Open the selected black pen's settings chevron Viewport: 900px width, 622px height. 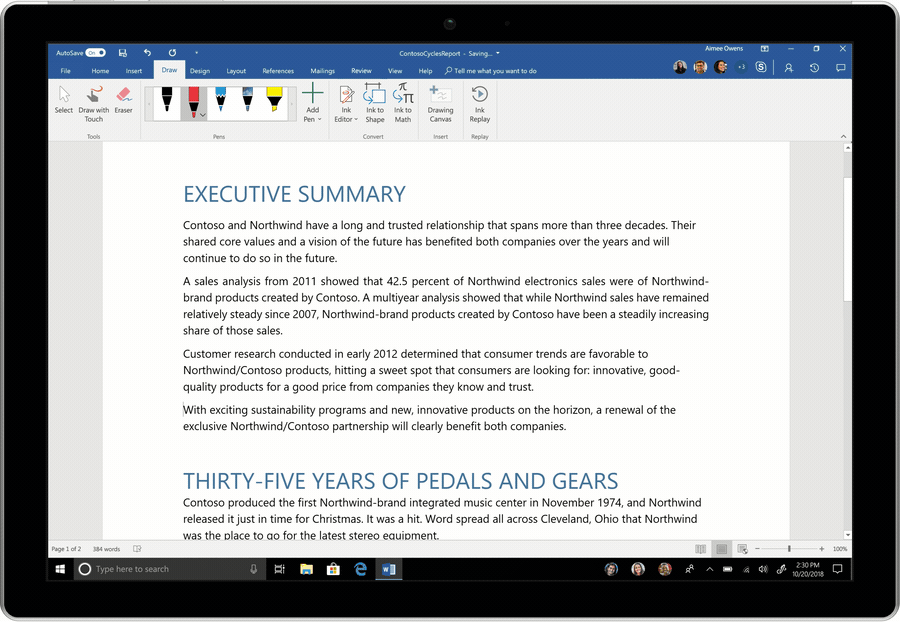pyautogui.click(x=203, y=115)
